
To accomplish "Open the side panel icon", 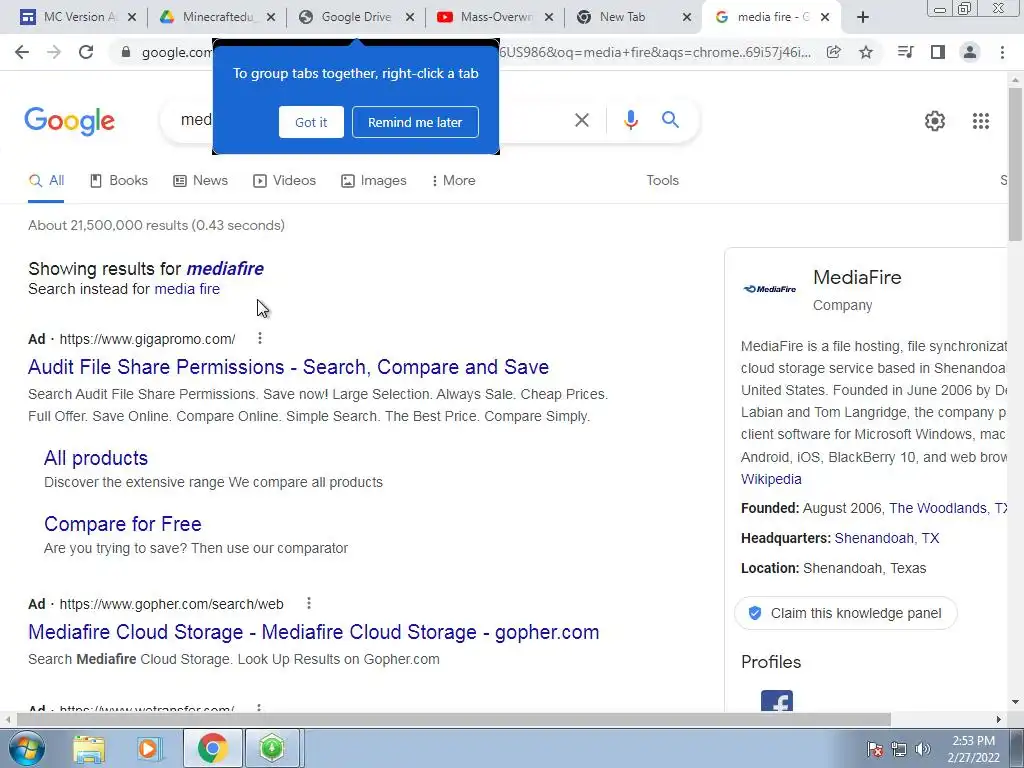I will click(938, 52).
